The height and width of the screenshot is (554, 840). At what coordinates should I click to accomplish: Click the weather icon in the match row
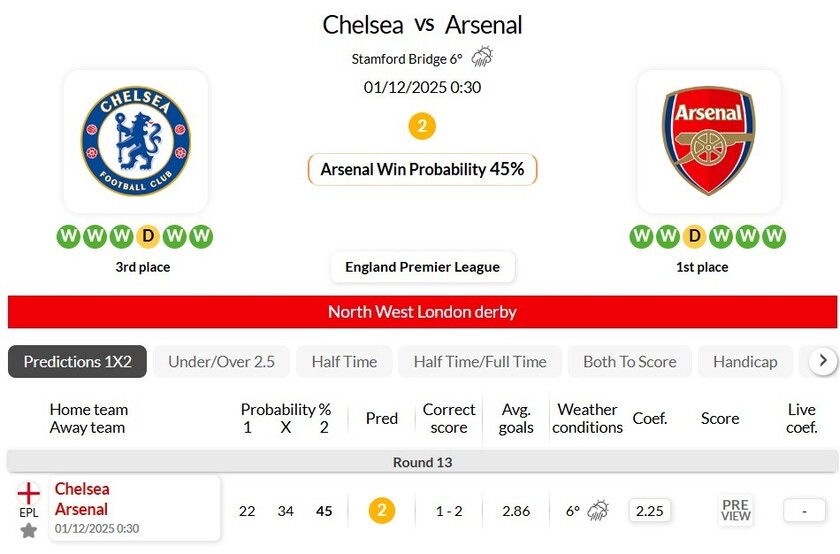[598, 511]
